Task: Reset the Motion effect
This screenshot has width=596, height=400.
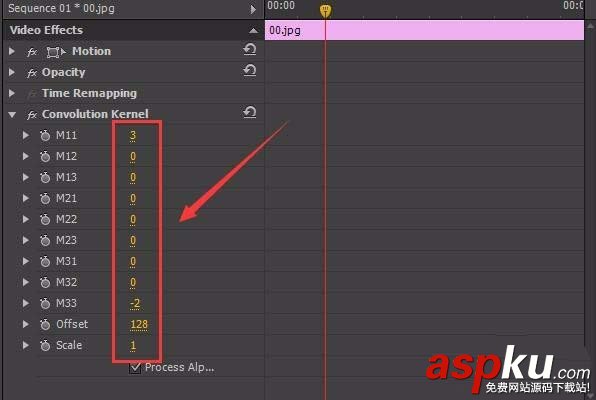Action: [x=250, y=49]
